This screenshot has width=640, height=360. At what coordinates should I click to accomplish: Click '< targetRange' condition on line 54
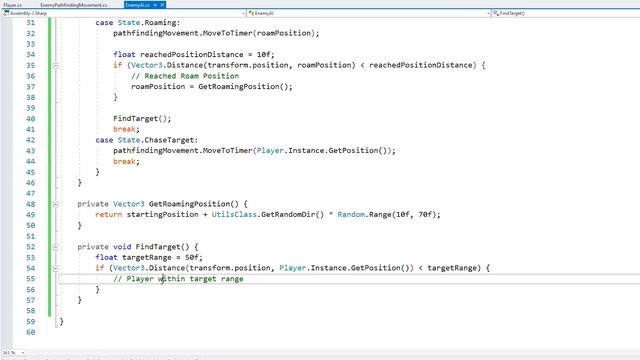click(x=447, y=268)
